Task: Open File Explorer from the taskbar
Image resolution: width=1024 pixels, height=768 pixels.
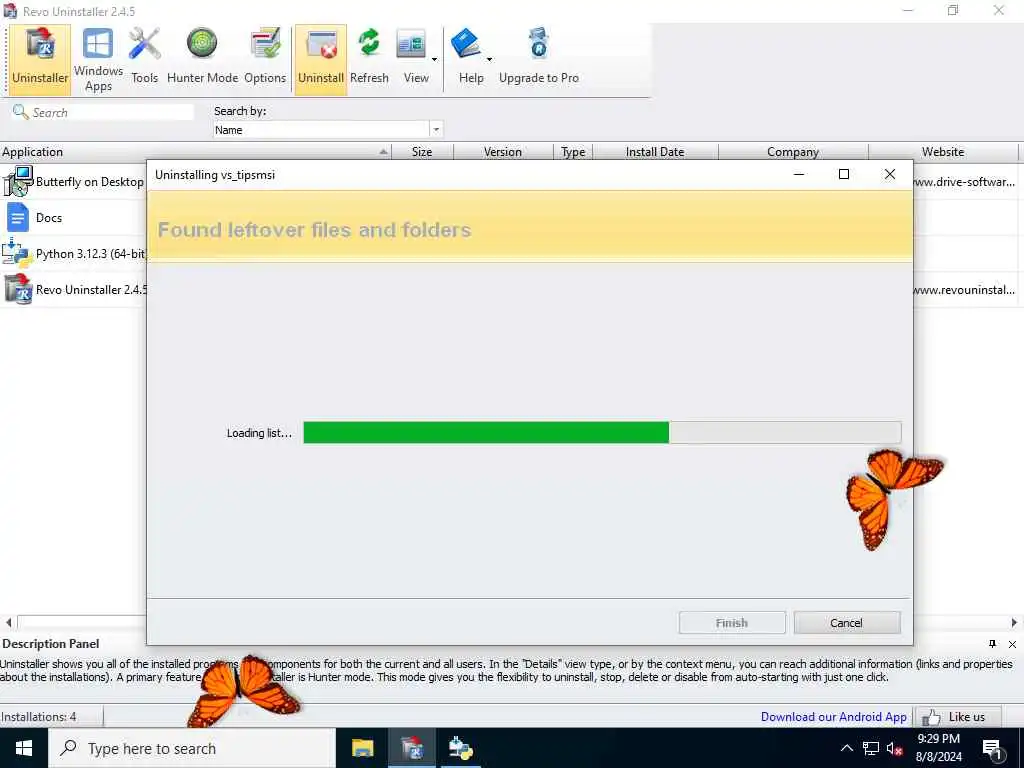Action: (x=362, y=748)
